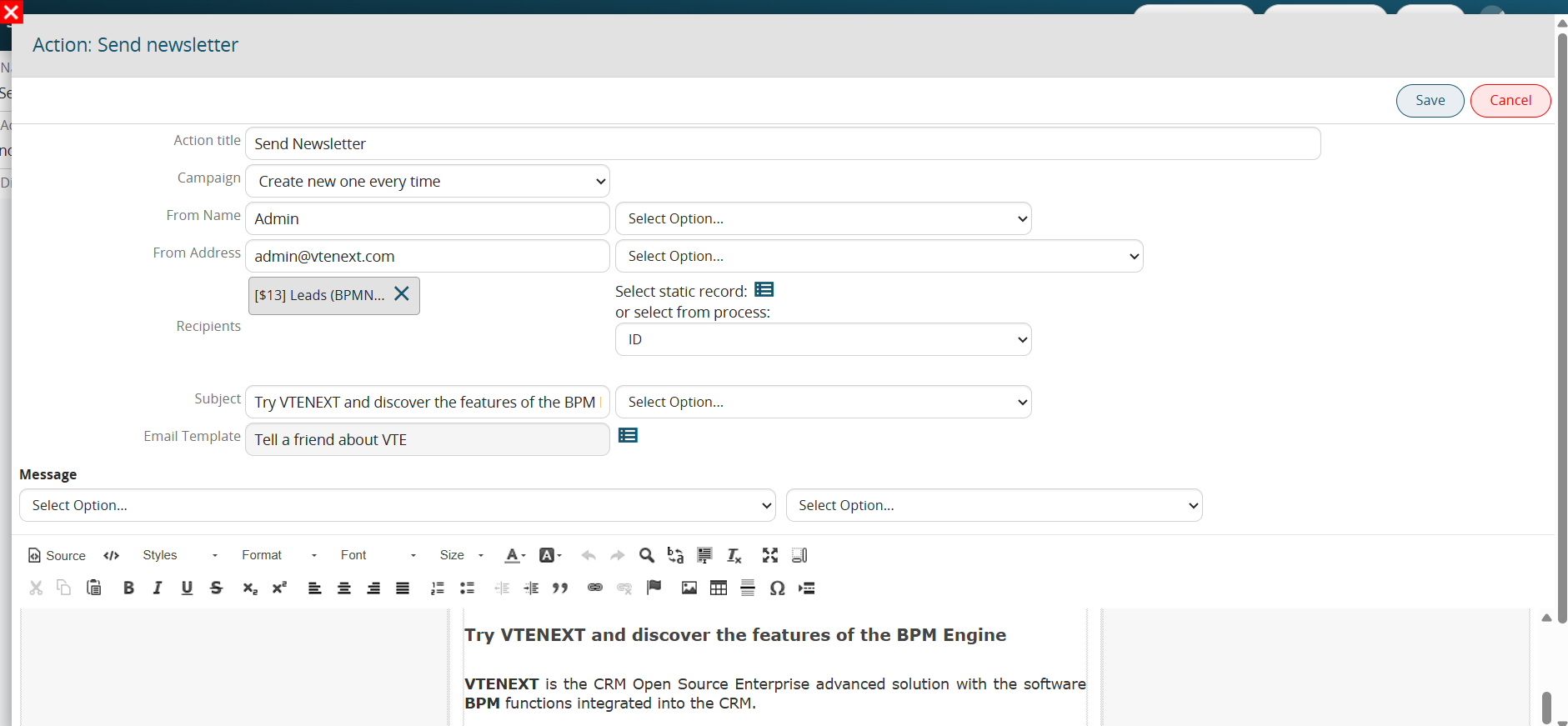Open the Format dropdown in the editor

click(279, 555)
